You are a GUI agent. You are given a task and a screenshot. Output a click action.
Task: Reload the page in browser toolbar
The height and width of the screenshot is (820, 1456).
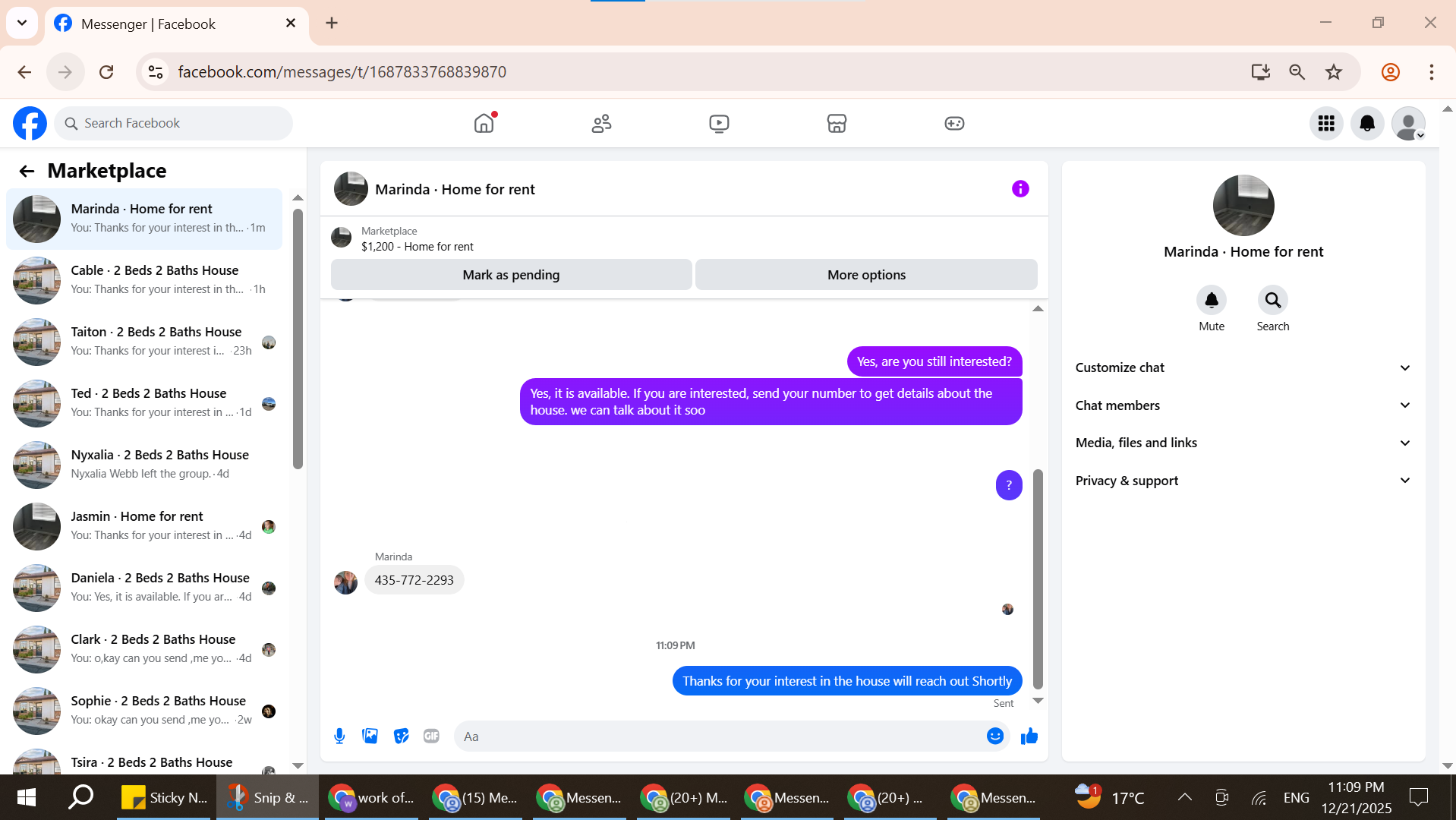point(106,72)
